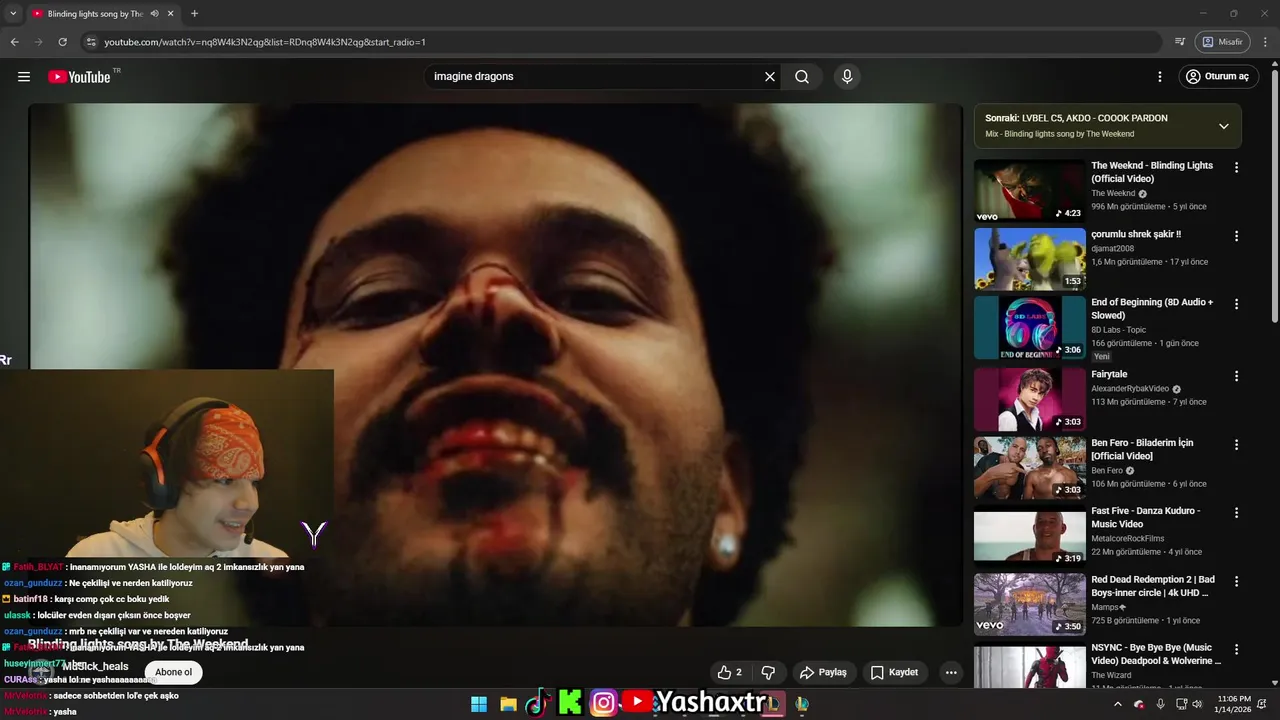Open AlexanderRybakVideo channel name
Screen dimensions: 1280x720
click(1130, 388)
